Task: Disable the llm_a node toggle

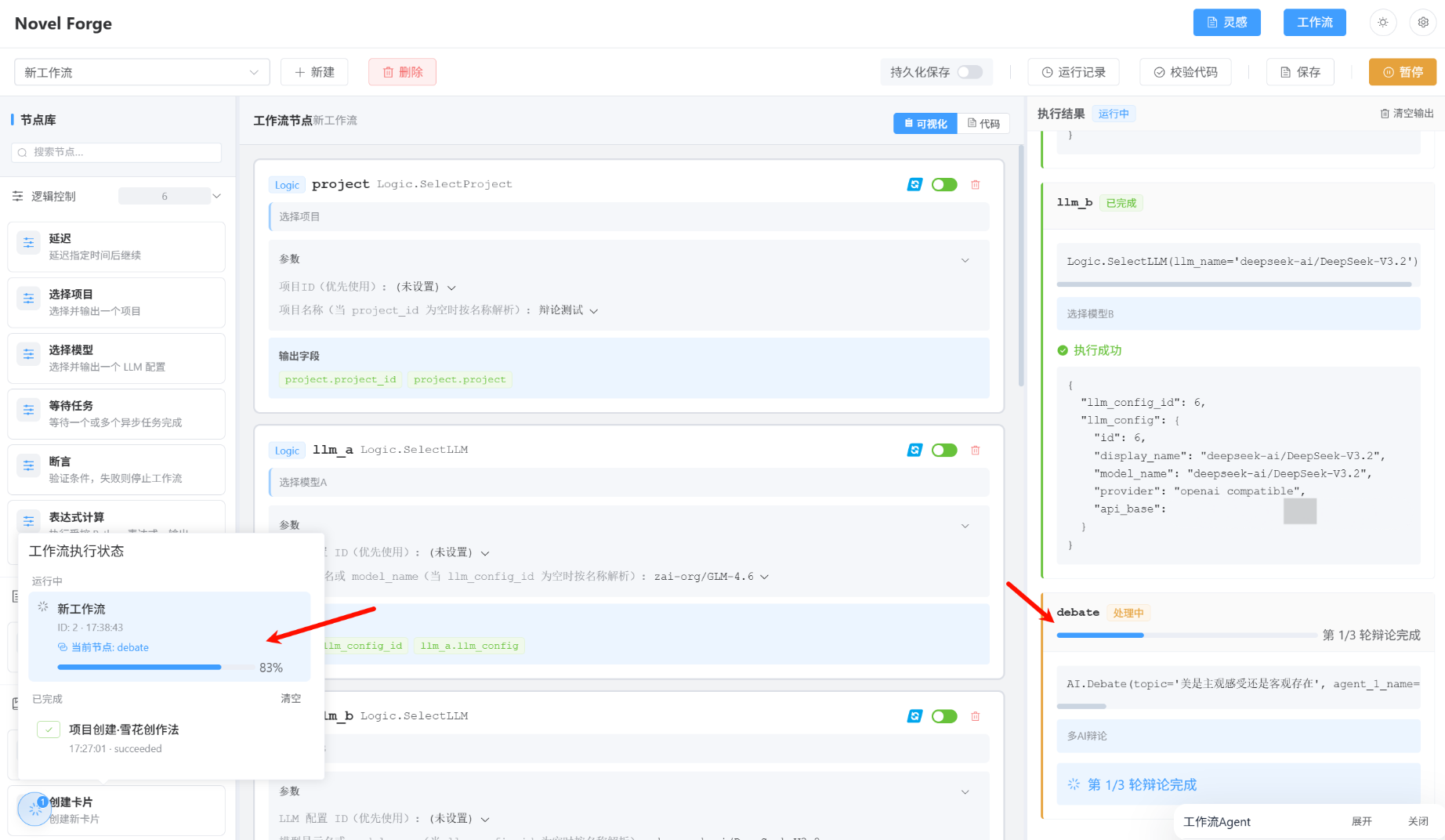Action: pos(944,451)
